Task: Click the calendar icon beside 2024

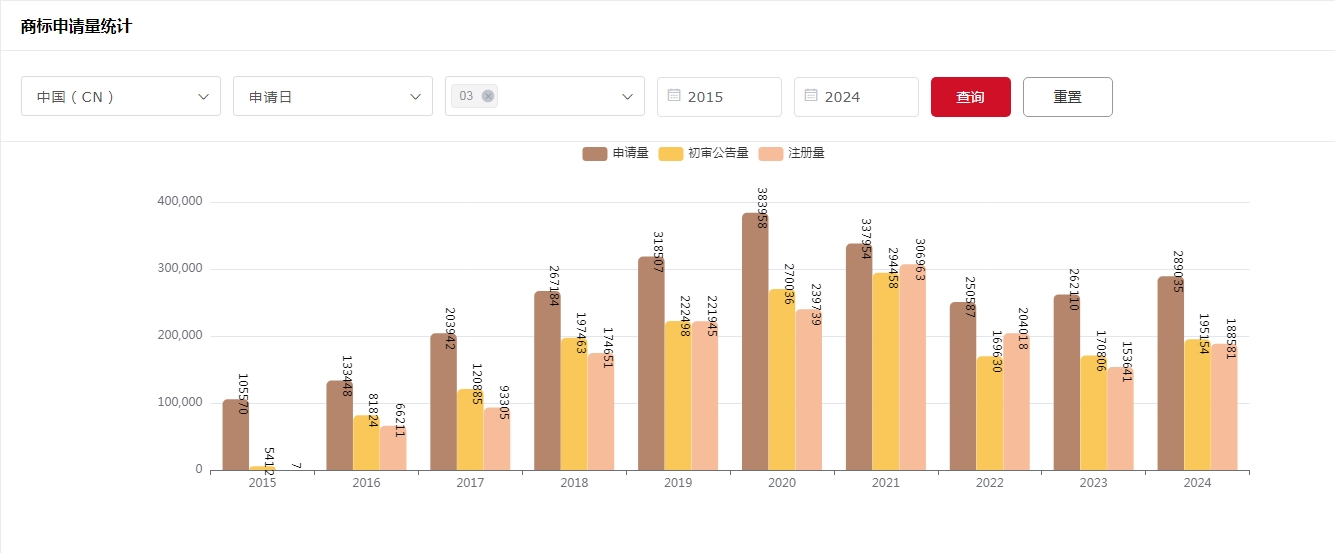Action: tap(811, 96)
